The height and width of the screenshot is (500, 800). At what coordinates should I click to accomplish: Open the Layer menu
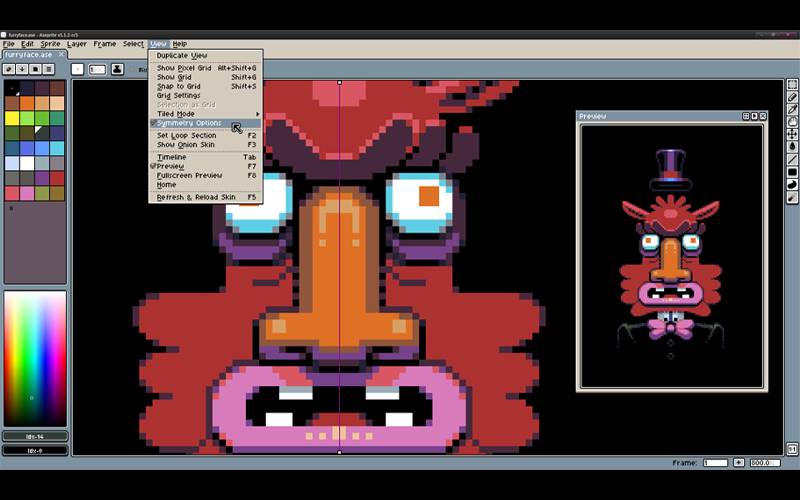point(77,44)
